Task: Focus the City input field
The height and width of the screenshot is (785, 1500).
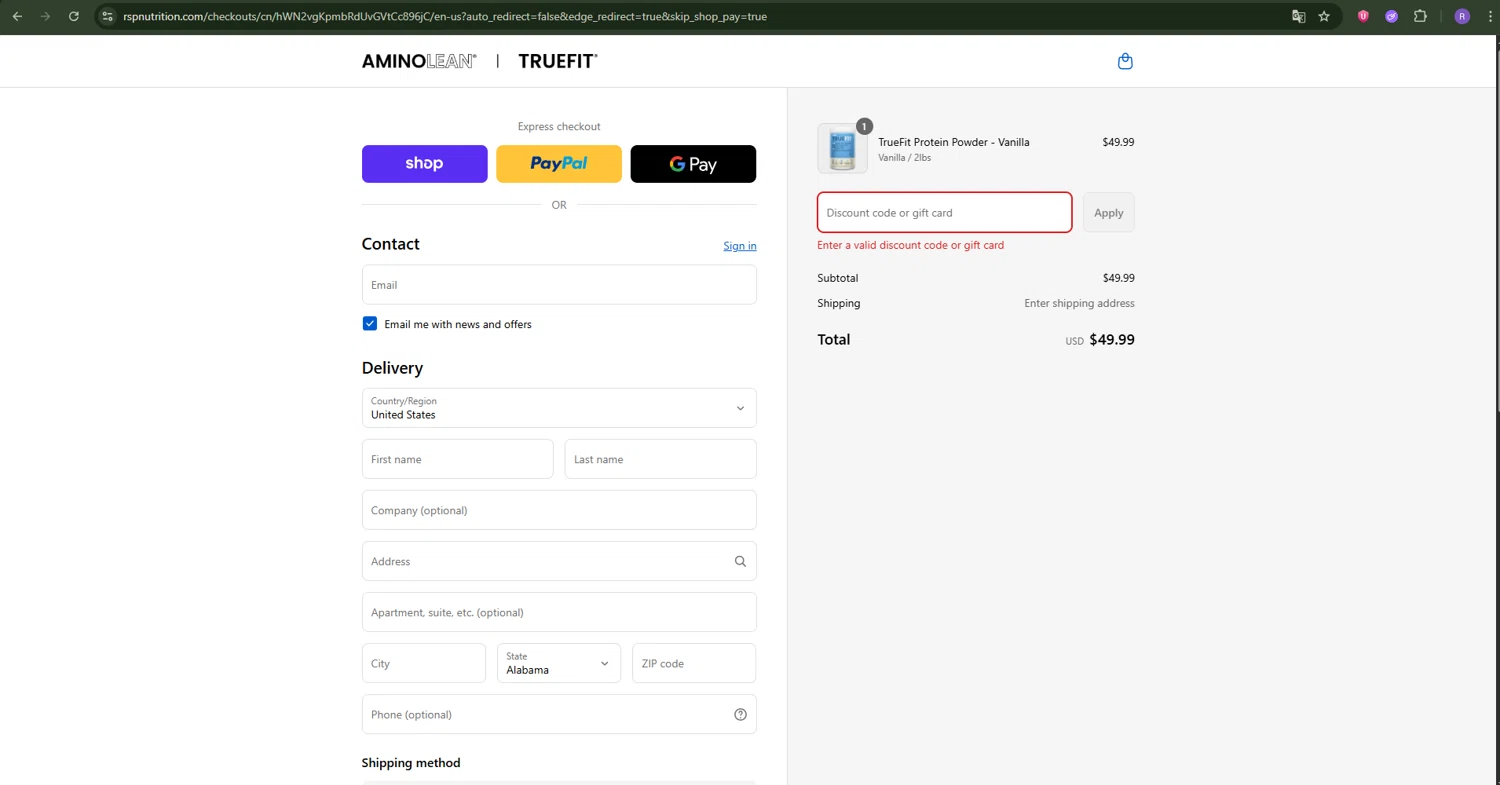Action: pyautogui.click(x=424, y=663)
